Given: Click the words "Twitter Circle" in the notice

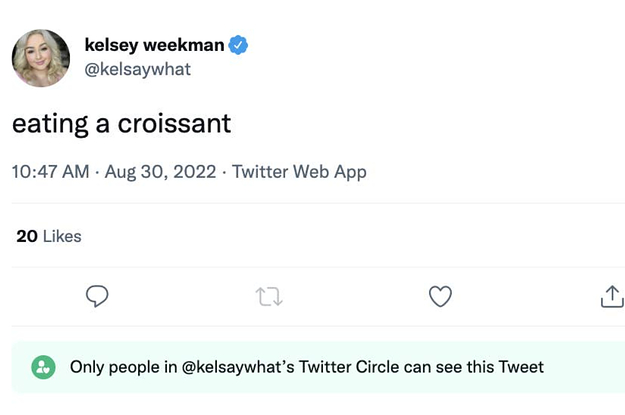Looking at the screenshot, I should [355, 367].
